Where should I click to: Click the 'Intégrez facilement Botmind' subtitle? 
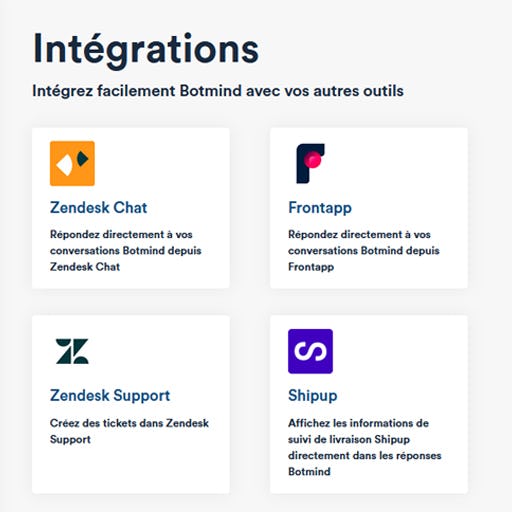pyautogui.click(x=218, y=91)
